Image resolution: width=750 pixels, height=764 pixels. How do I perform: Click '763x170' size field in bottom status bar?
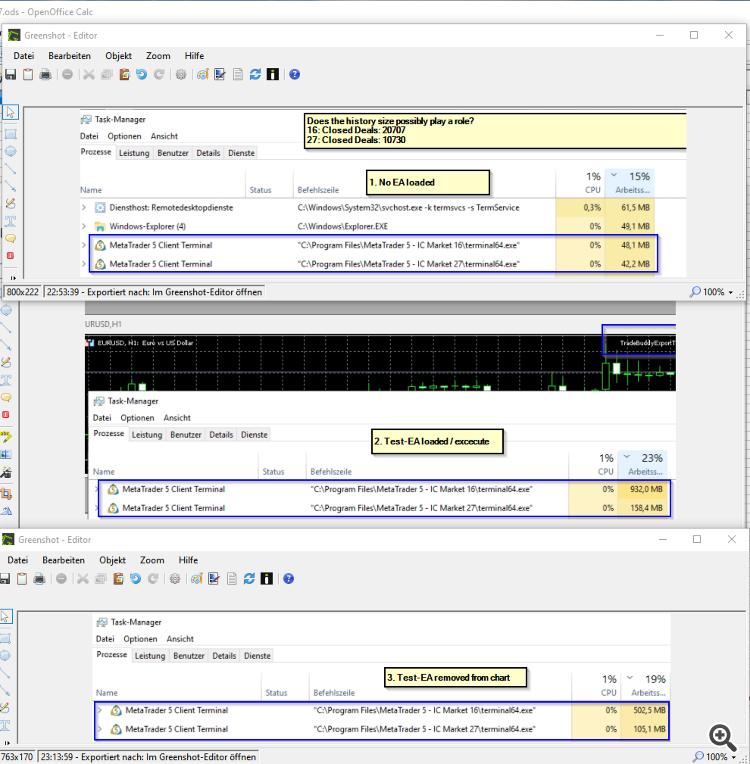pyautogui.click(x=17, y=757)
